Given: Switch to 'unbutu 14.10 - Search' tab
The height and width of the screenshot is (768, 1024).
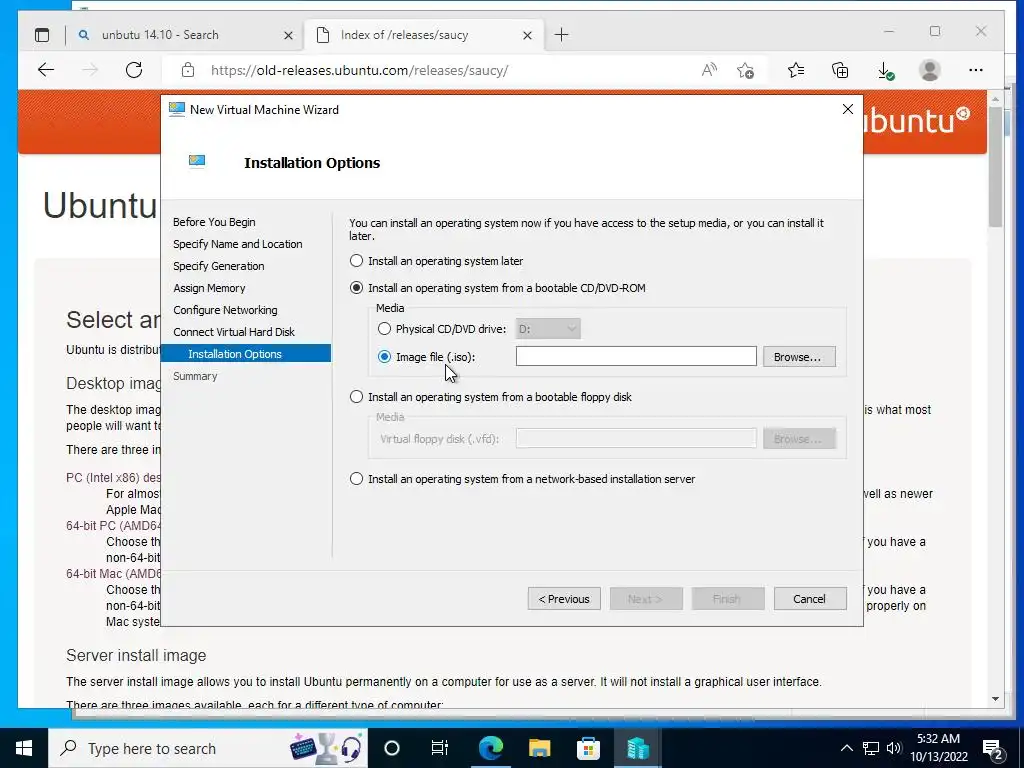Looking at the screenshot, I should click(x=183, y=35).
